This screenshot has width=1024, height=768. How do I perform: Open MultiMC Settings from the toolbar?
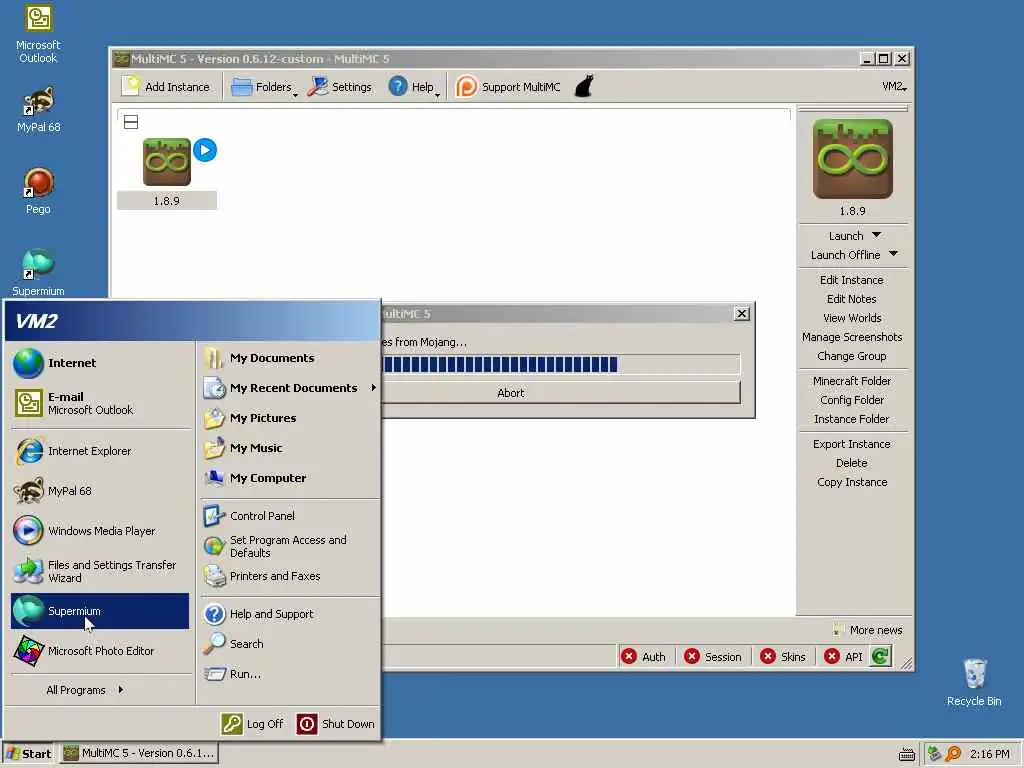pos(340,87)
